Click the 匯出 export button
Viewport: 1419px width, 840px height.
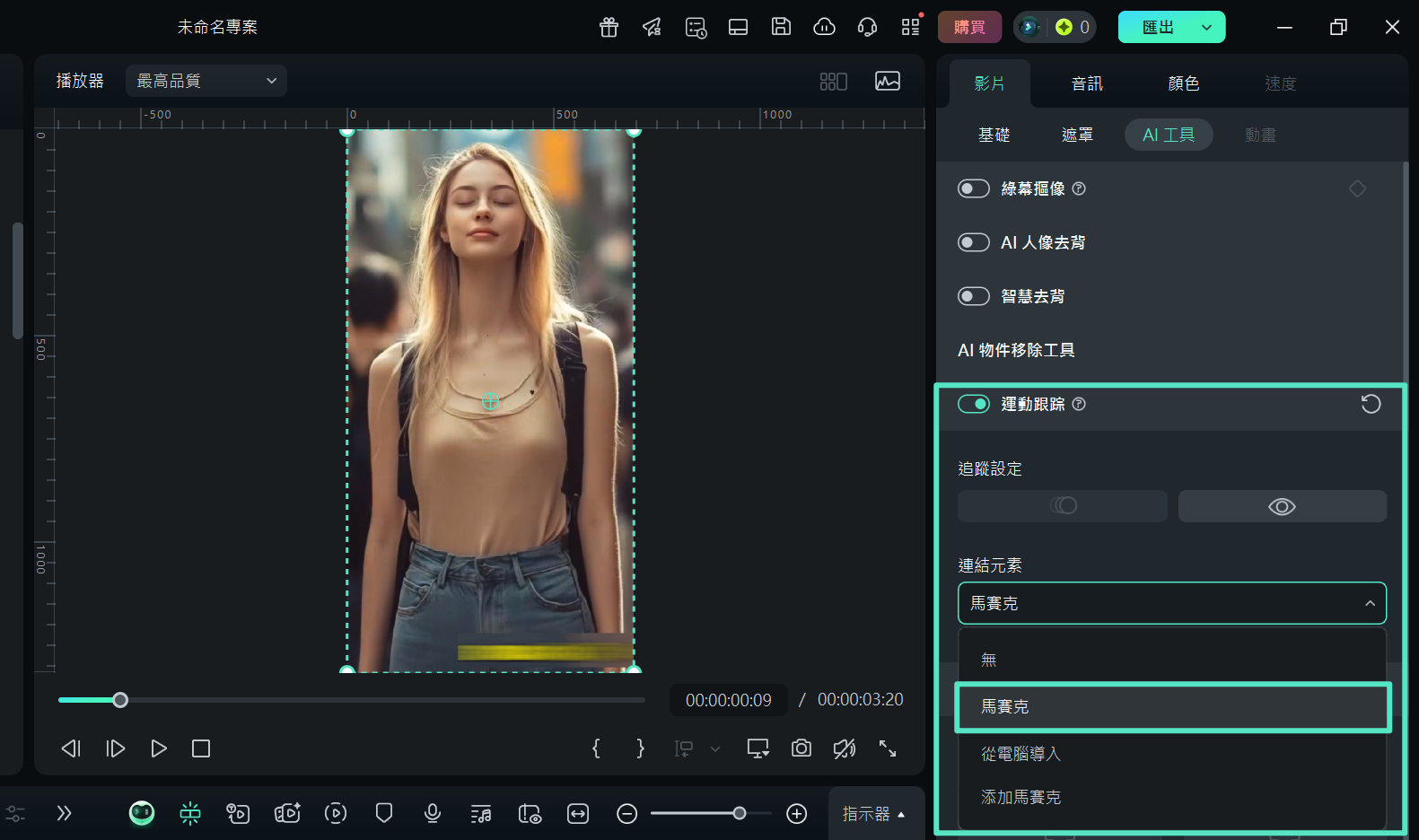tap(1157, 27)
